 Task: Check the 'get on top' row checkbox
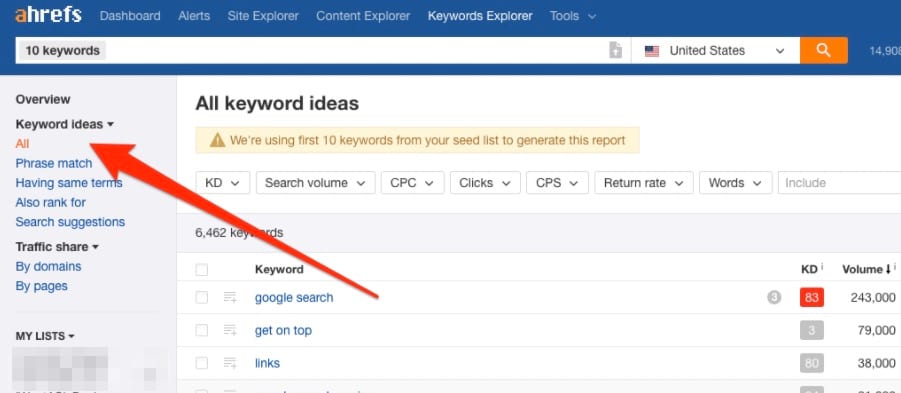[x=202, y=330]
